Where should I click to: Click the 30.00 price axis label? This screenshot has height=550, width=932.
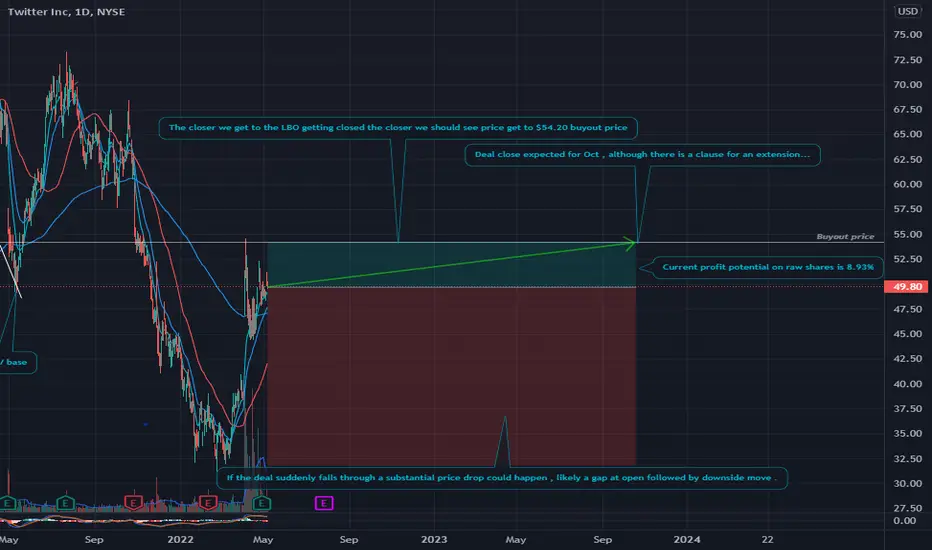(x=908, y=483)
